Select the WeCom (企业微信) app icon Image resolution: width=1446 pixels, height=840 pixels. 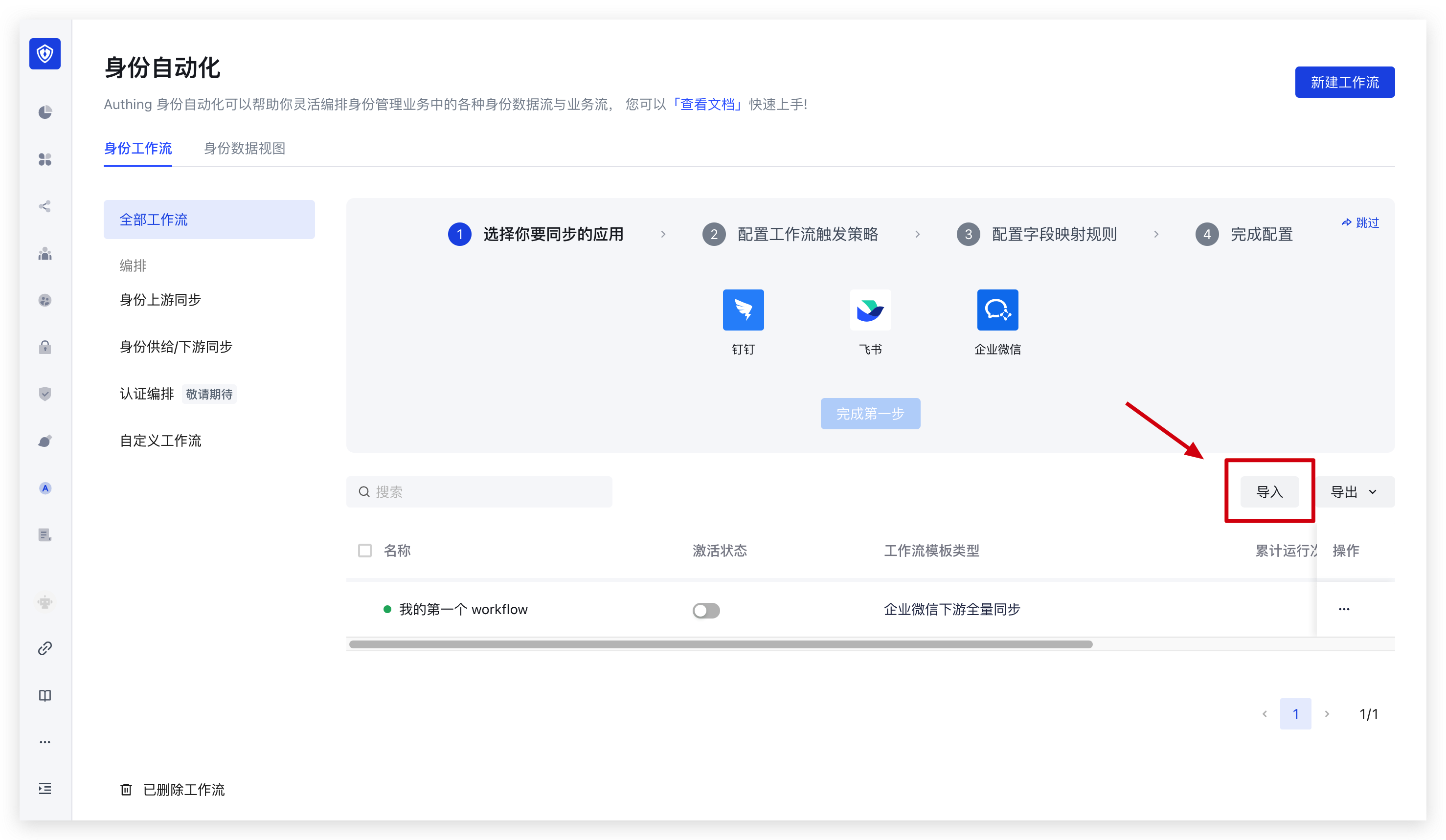click(997, 309)
